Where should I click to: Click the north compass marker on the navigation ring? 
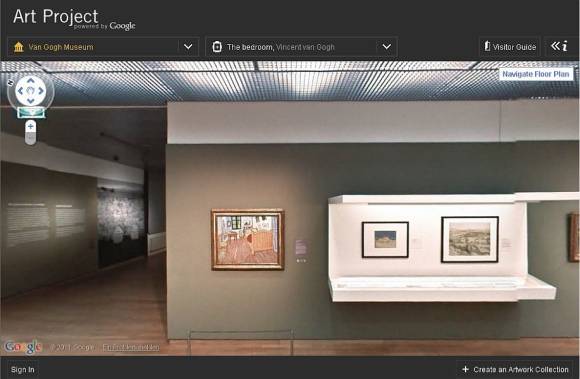coord(10,82)
